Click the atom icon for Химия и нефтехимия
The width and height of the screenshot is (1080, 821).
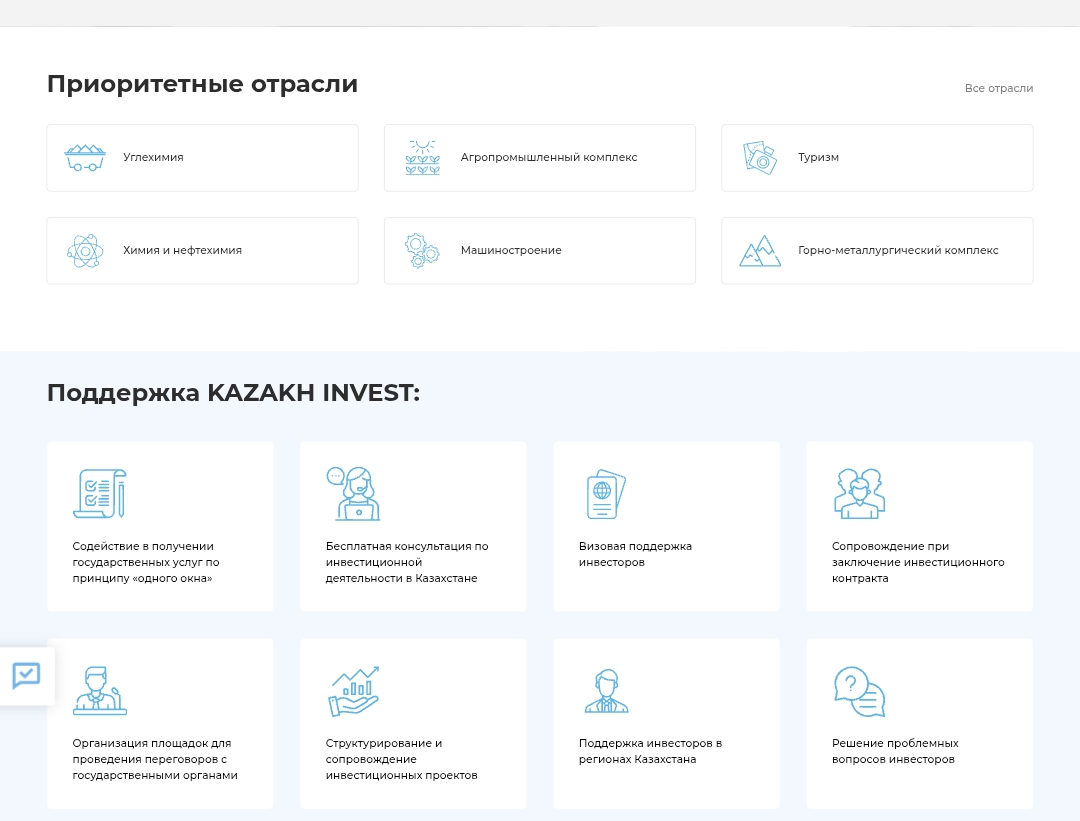(x=85, y=251)
